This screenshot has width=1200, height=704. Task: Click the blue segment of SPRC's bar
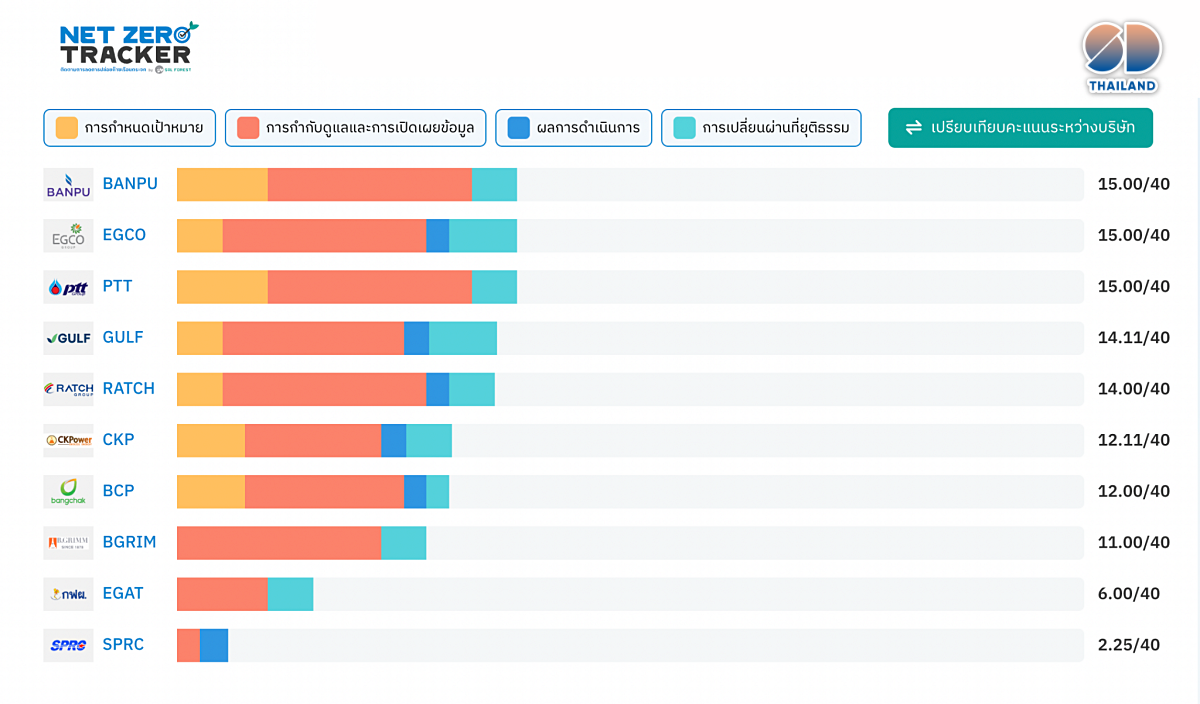click(214, 645)
